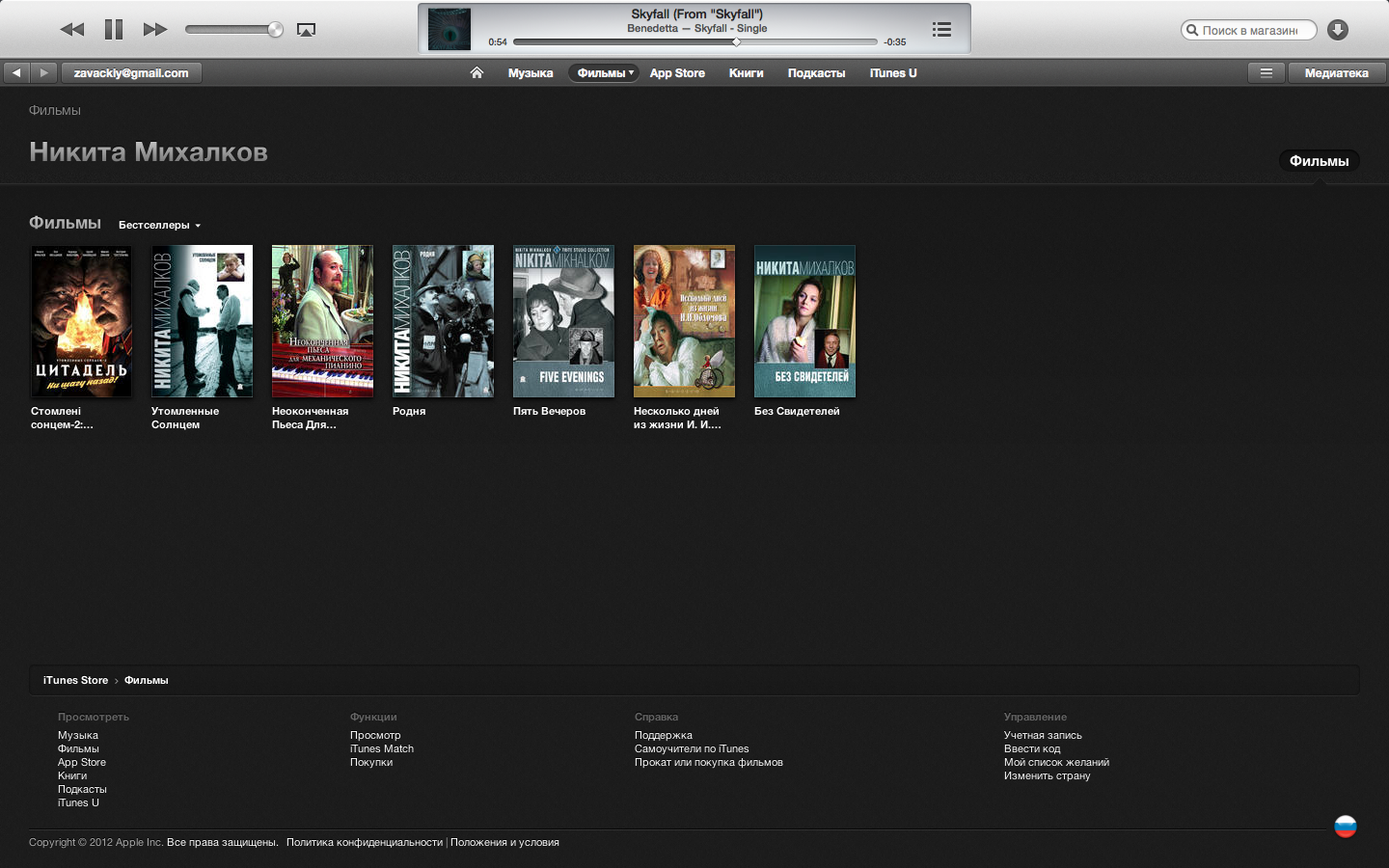1389x868 pixels.
Task: Expand the Фильмы dropdown in navigation bar
Action: pos(604,73)
